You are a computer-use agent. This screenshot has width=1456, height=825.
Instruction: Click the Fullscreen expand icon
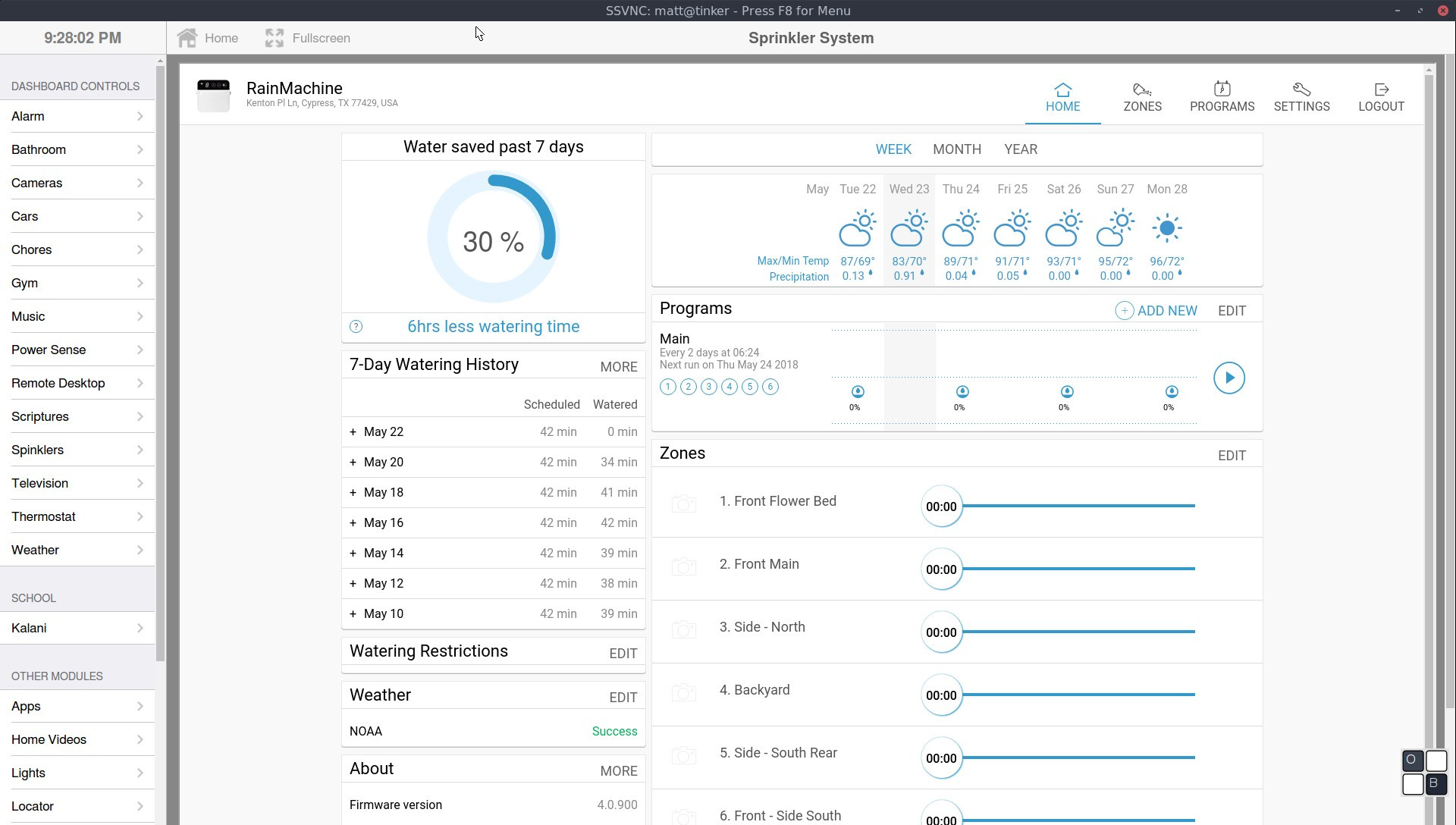coord(275,38)
